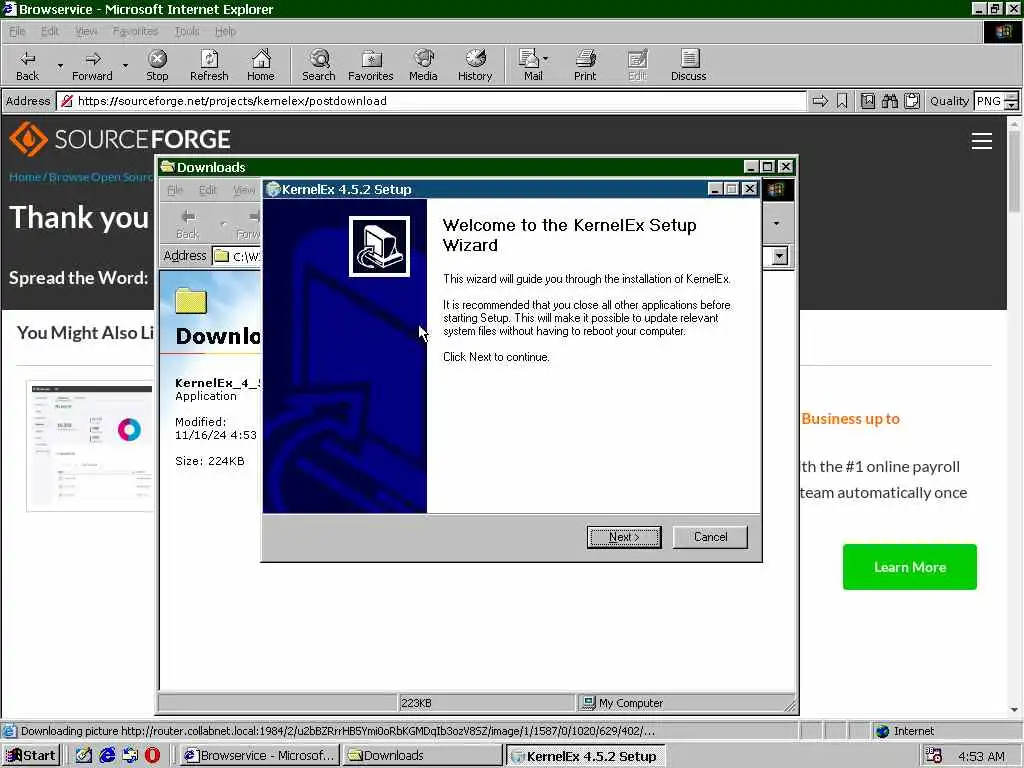1024x768 pixels.
Task: Click the yellow folder icon in Downloads pane
Action: tap(191, 301)
